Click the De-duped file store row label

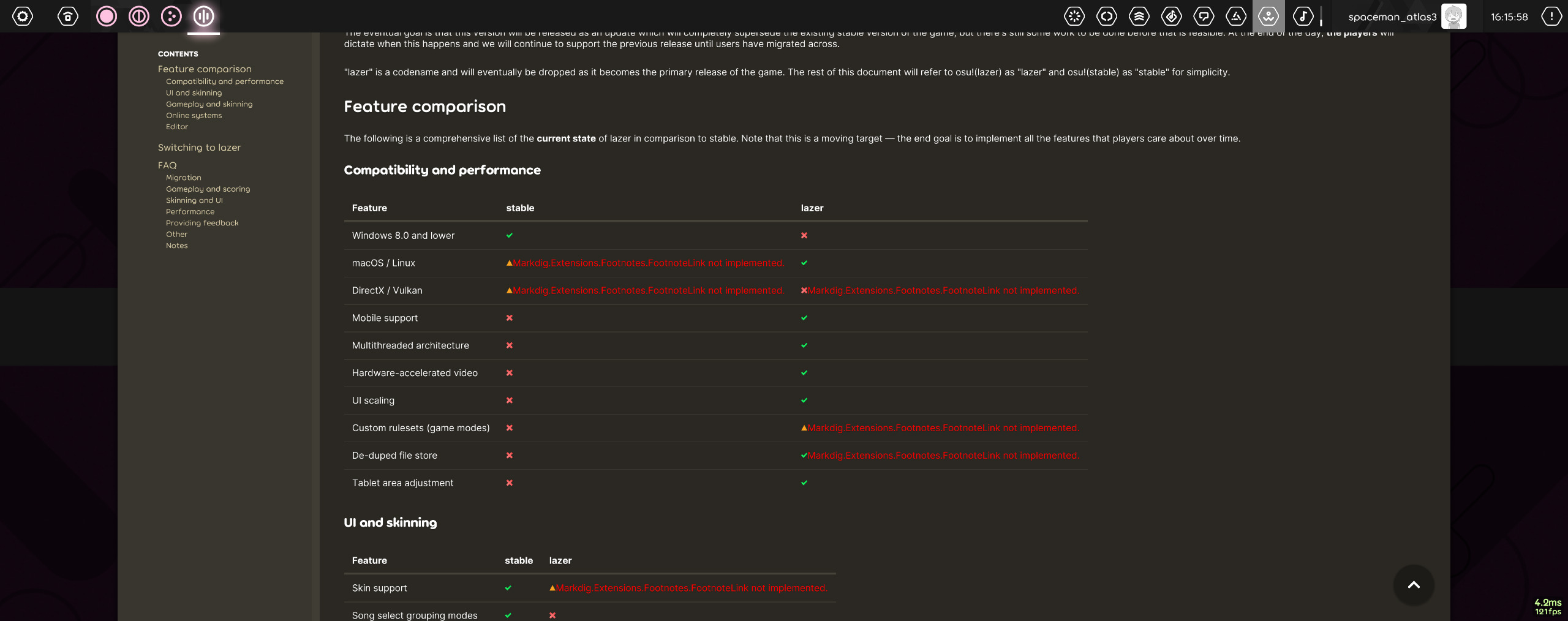(x=394, y=456)
